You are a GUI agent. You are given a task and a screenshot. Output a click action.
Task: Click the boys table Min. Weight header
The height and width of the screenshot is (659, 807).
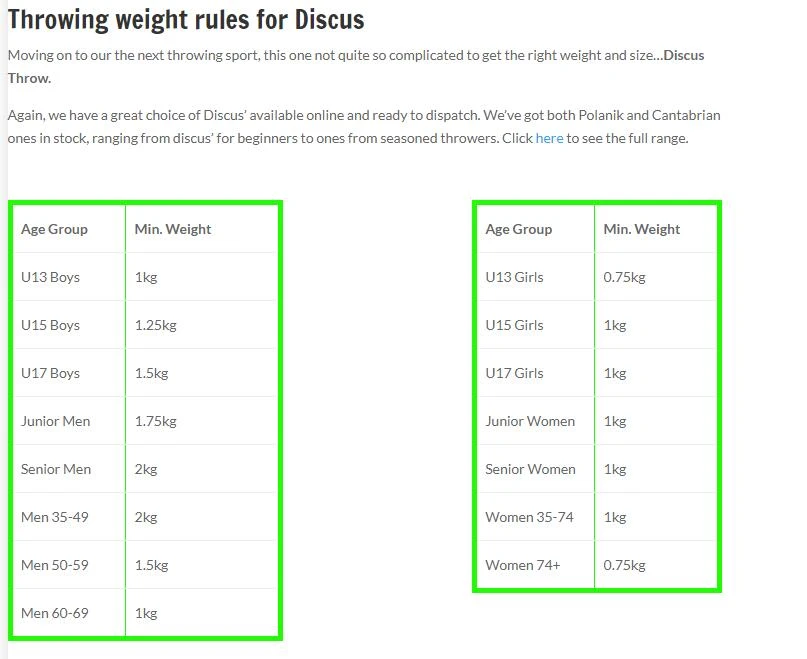click(x=173, y=229)
